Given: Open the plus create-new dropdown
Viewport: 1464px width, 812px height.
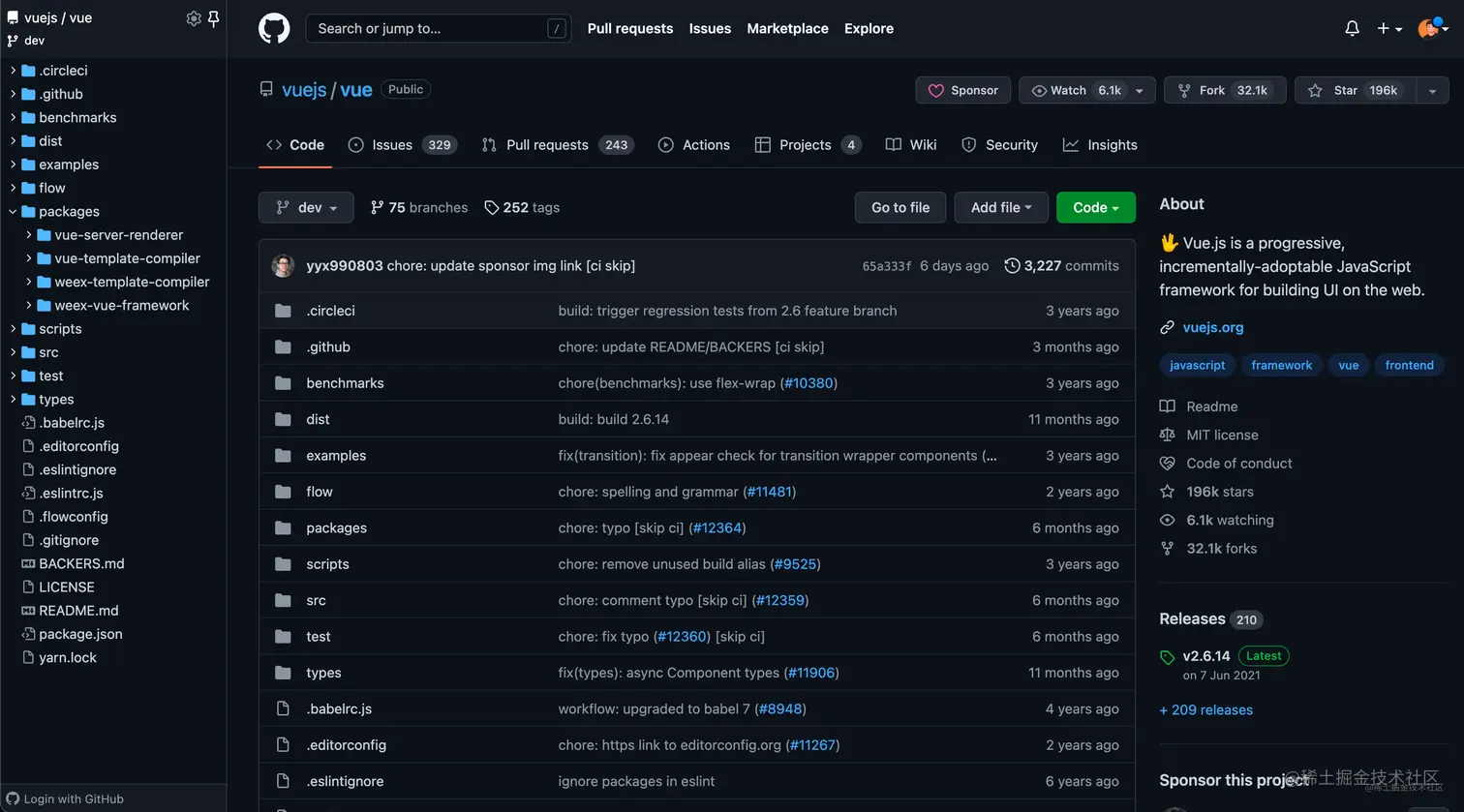Looking at the screenshot, I should click(1389, 29).
